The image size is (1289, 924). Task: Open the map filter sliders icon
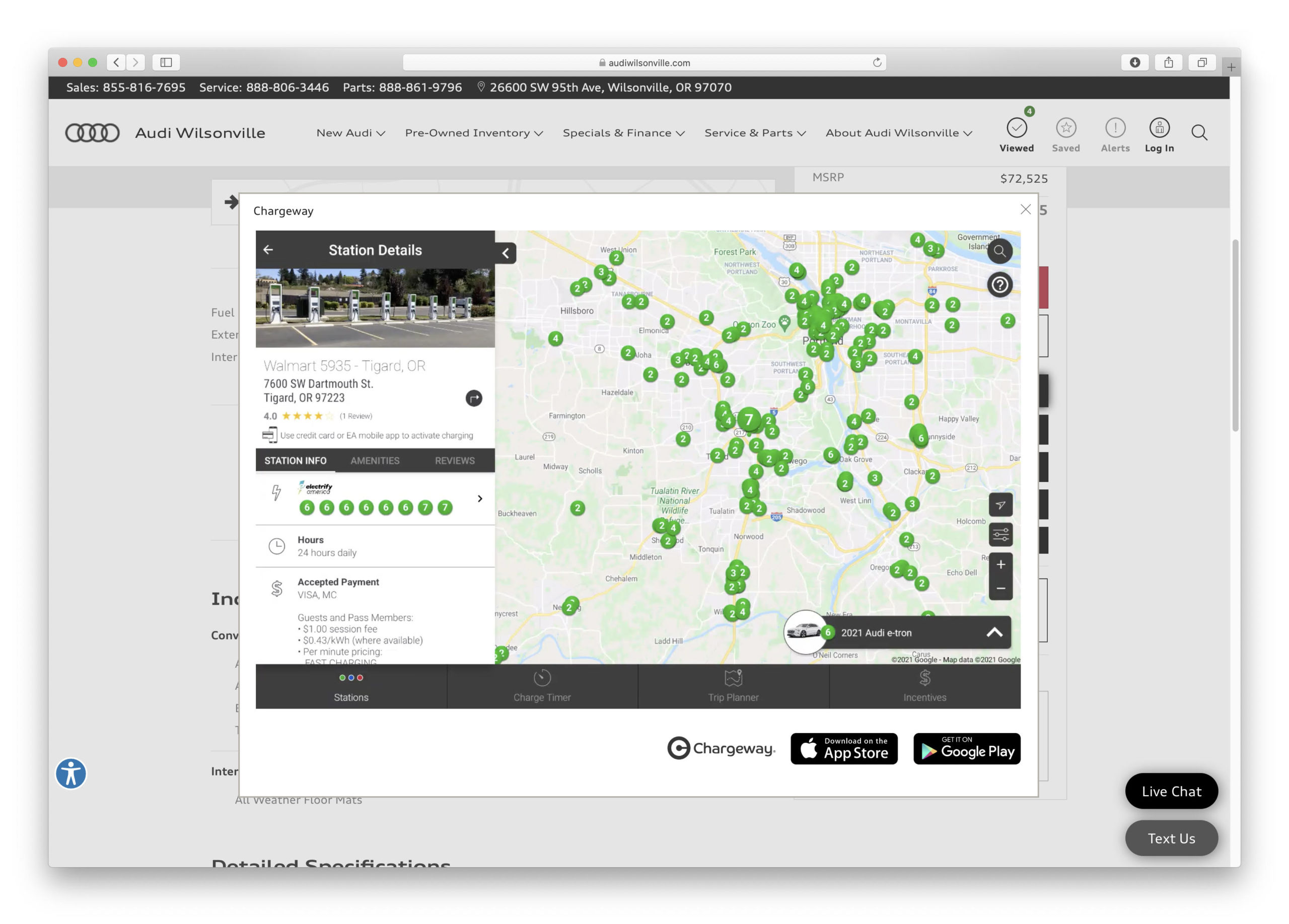(x=1000, y=535)
